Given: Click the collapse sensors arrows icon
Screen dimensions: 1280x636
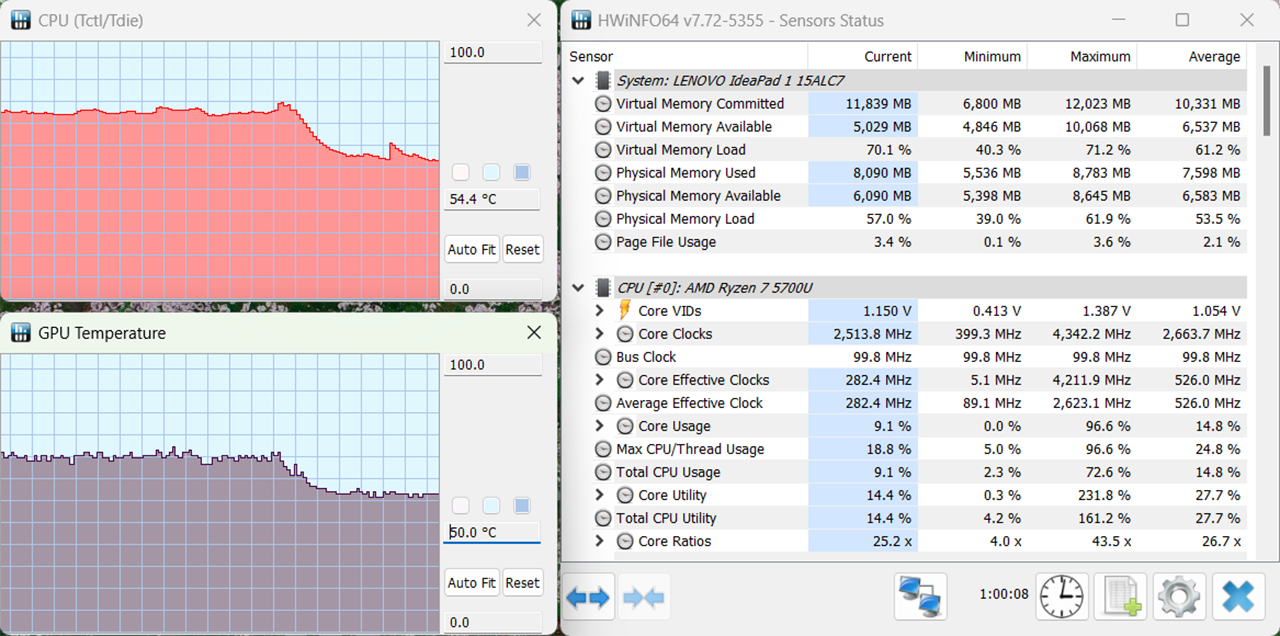Looking at the screenshot, I should pos(643,598).
